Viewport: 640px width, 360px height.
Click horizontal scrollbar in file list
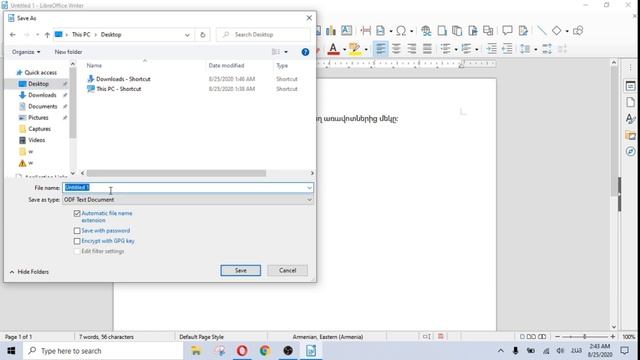click(176, 173)
